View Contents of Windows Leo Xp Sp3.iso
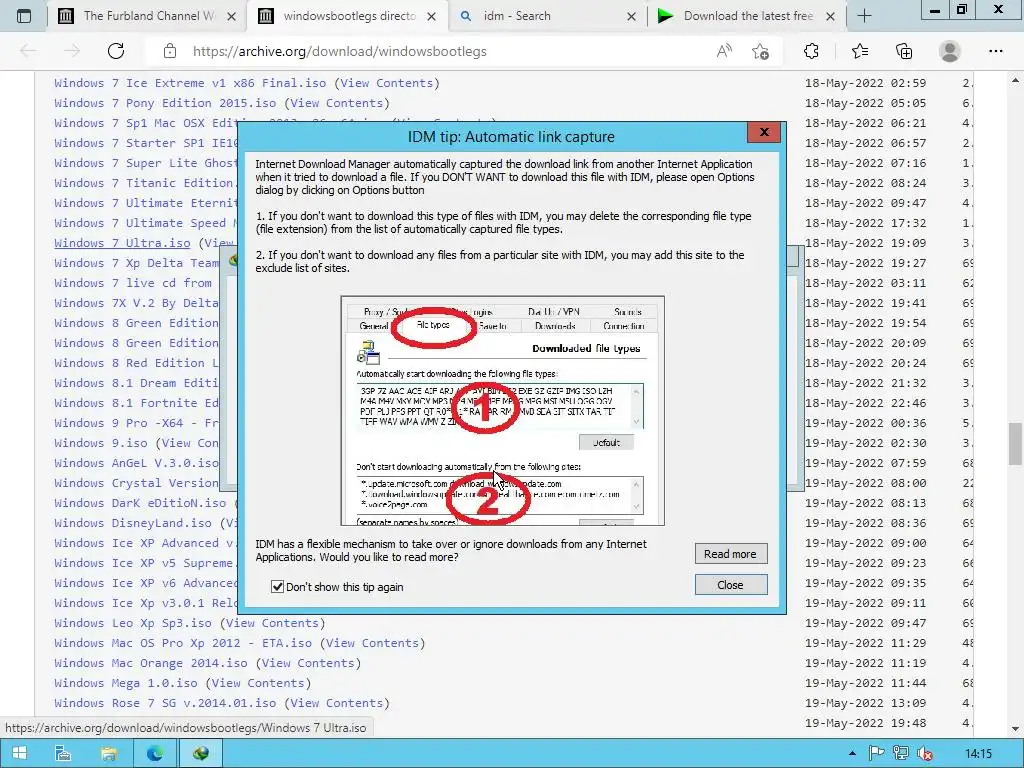Image resolution: width=1024 pixels, height=768 pixels. click(x=272, y=623)
